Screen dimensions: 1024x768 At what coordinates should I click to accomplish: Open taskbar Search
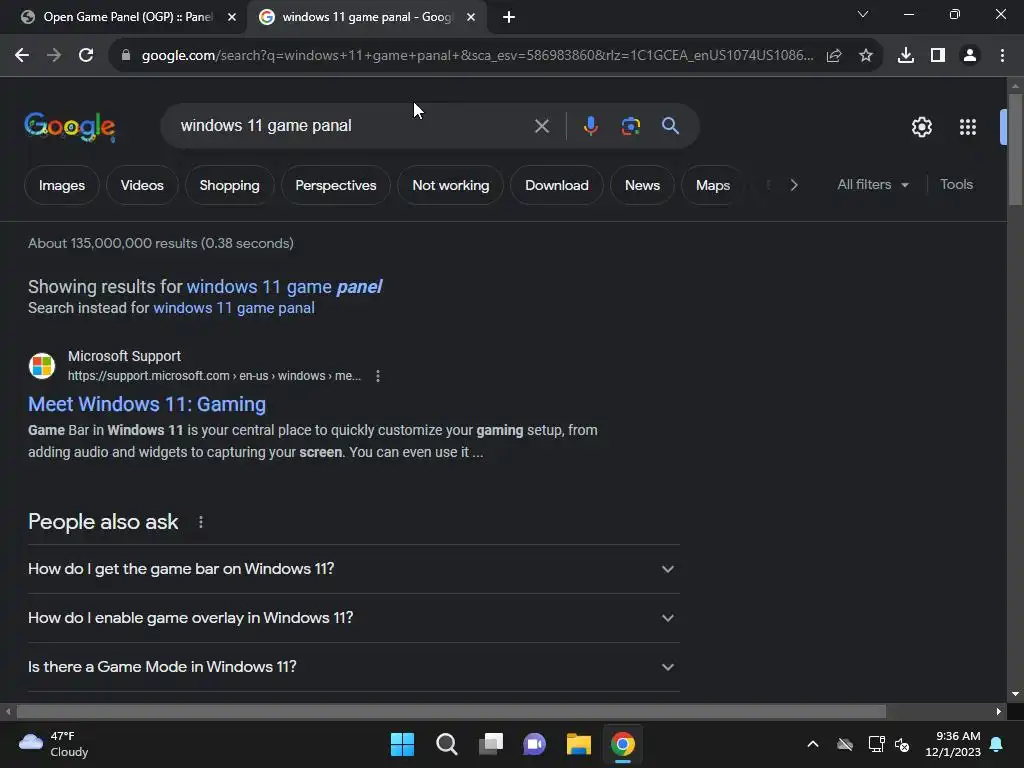[x=447, y=744]
